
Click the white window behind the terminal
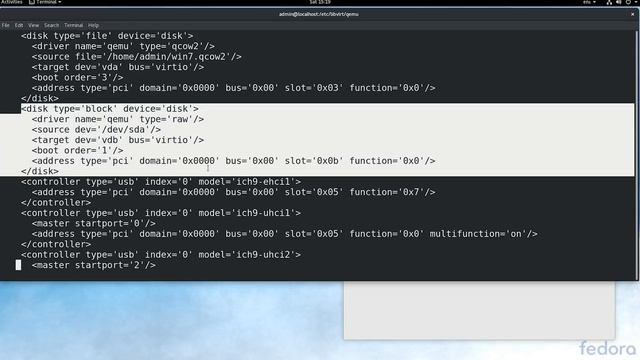479,310
